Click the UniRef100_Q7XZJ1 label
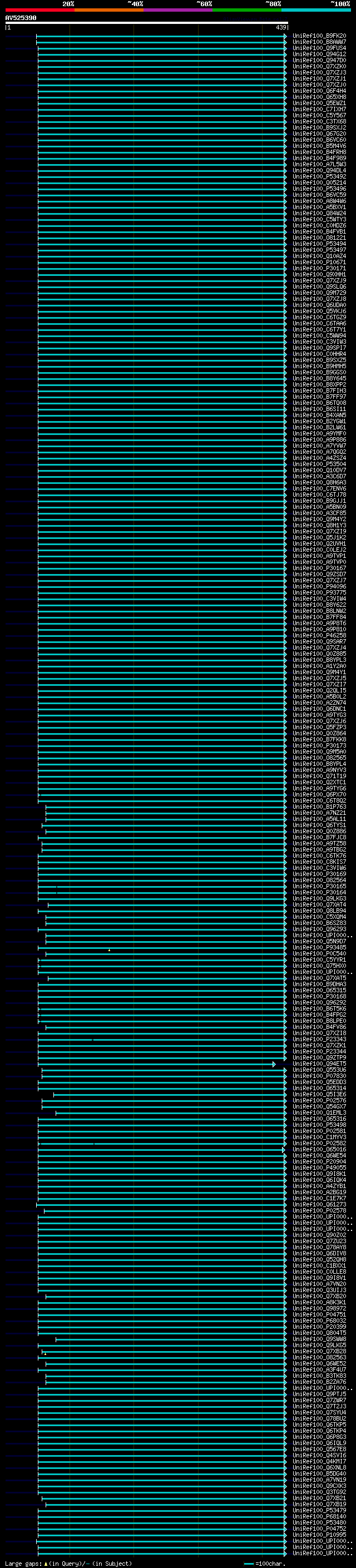The image size is (356, 1568). [319, 78]
